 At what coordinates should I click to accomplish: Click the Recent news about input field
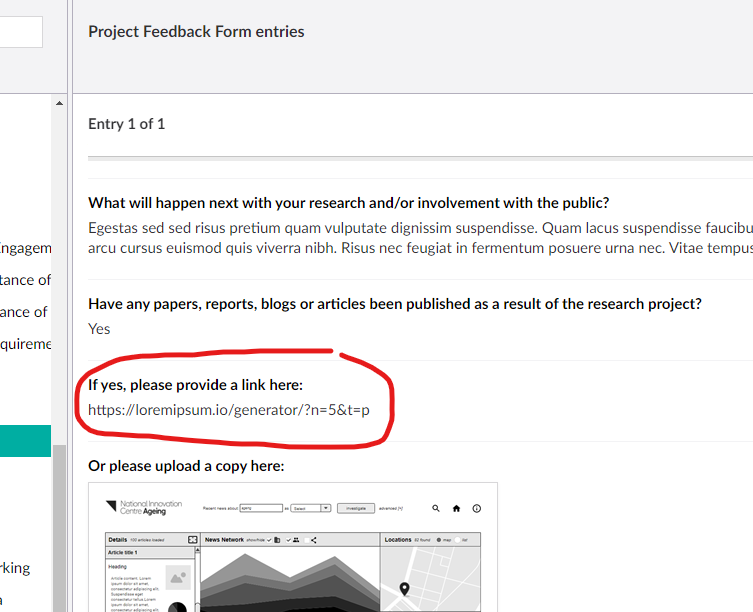[260, 508]
